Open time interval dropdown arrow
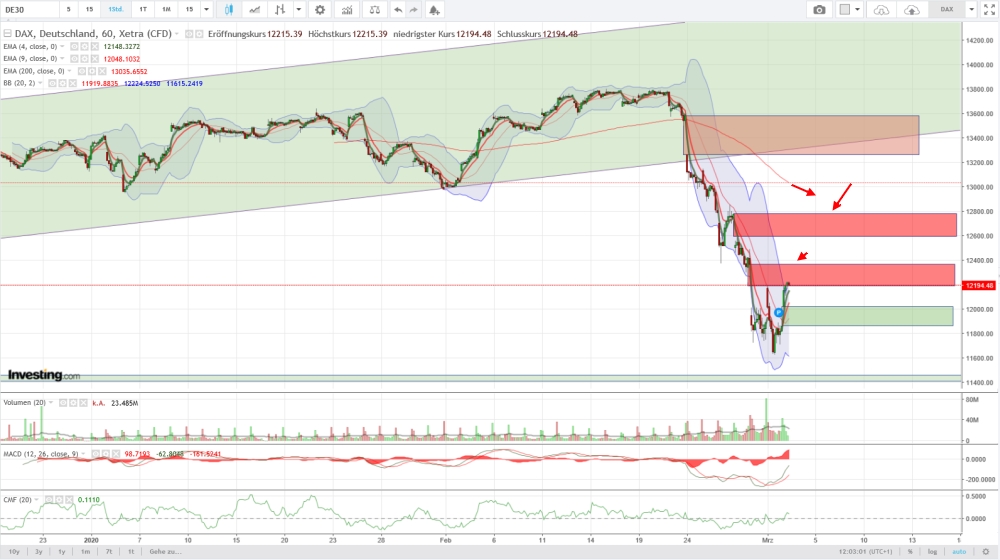1000x560 pixels. (x=206, y=10)
